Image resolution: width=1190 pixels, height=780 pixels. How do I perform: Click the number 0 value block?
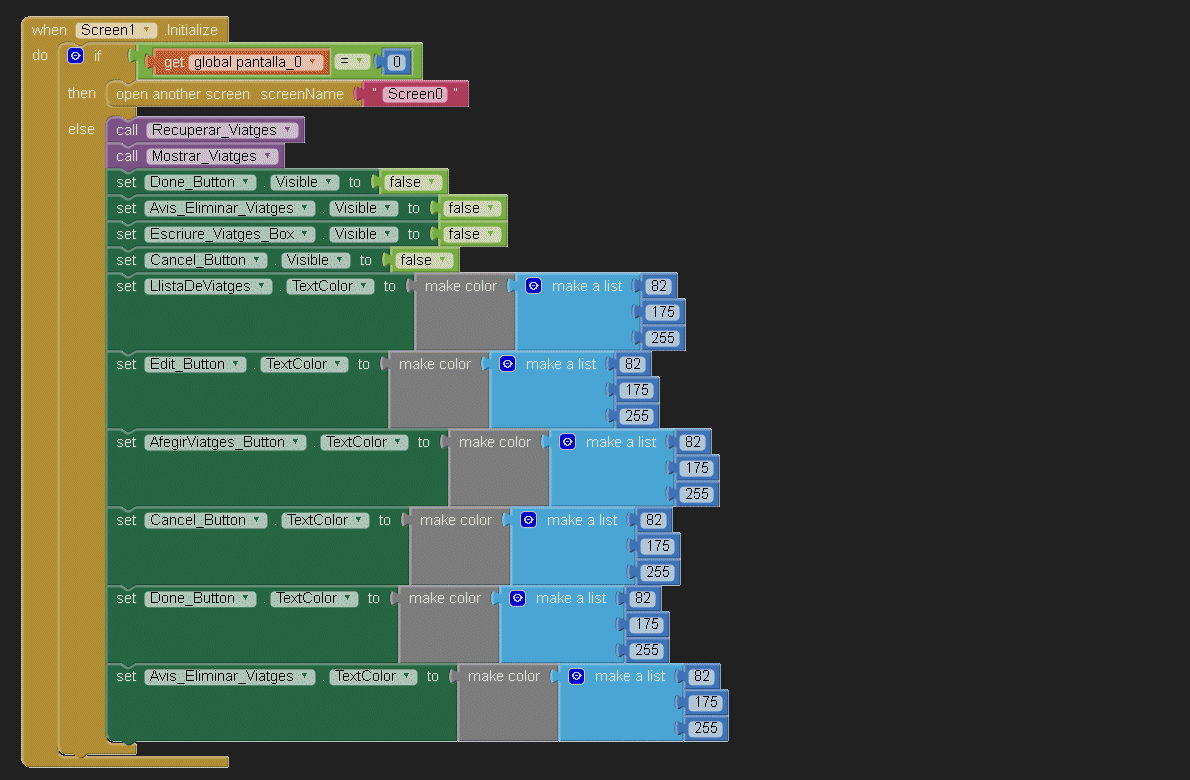point(396,62)
